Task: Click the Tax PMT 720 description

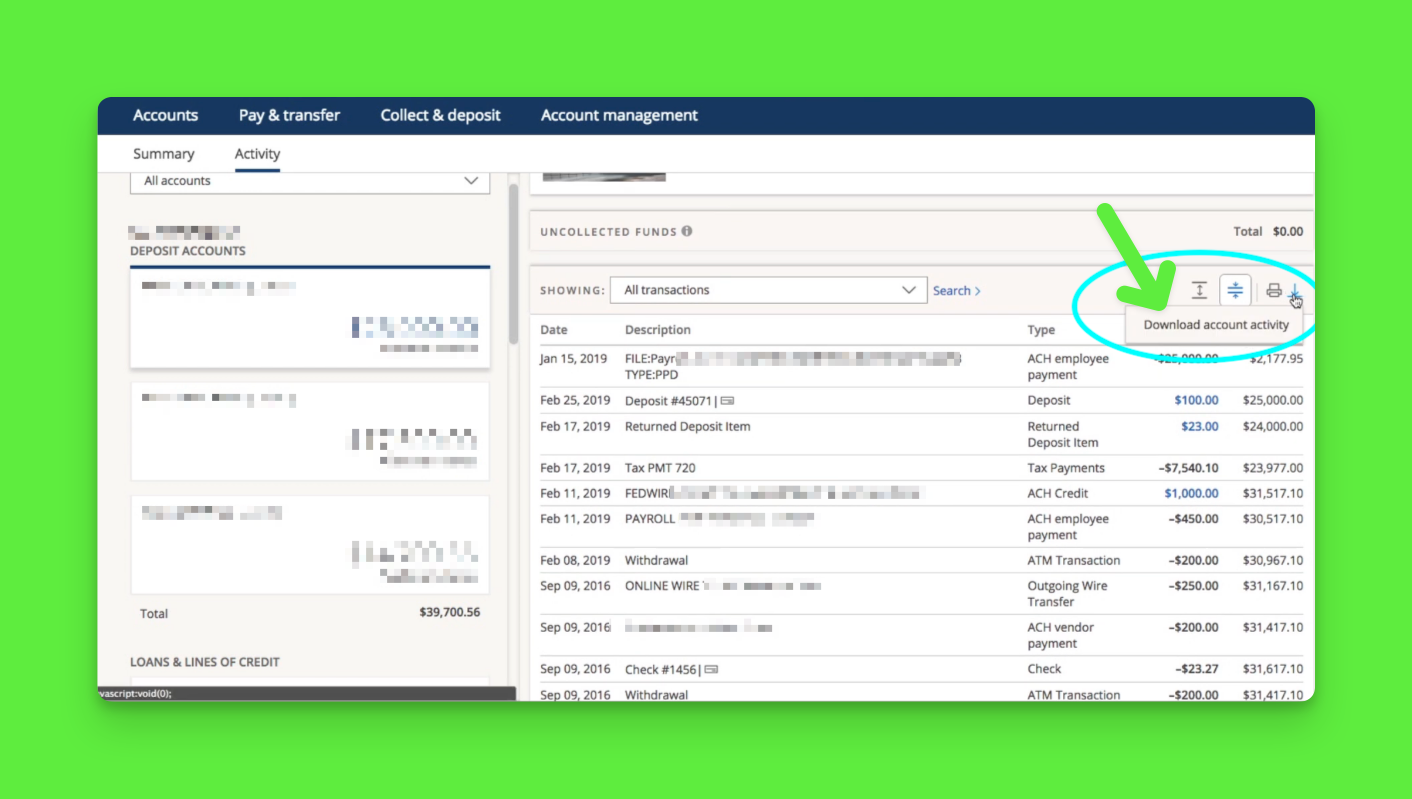Action: click(x=660, y=468)
